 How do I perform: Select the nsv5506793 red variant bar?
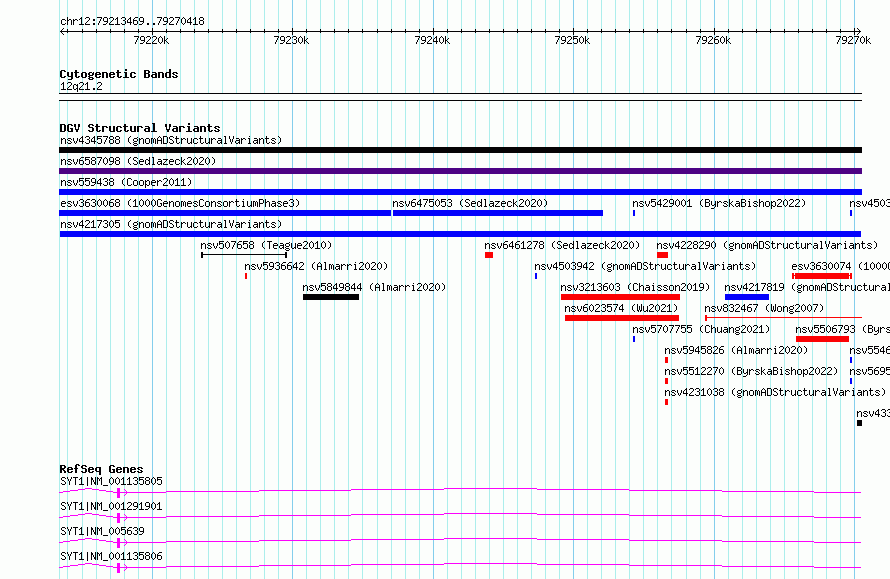pyautogui.click(x=822, y=339)
